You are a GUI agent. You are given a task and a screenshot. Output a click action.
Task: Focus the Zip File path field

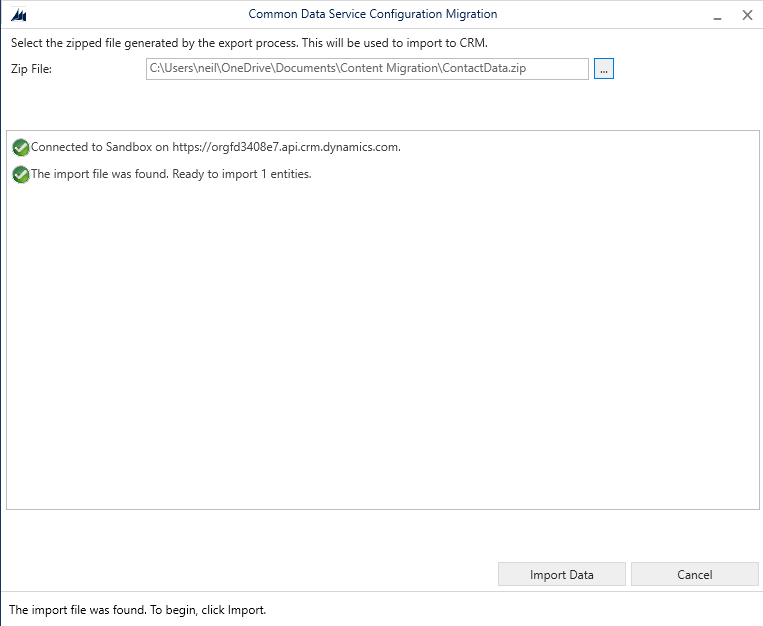pyautogui.click(x=366, y=69)
